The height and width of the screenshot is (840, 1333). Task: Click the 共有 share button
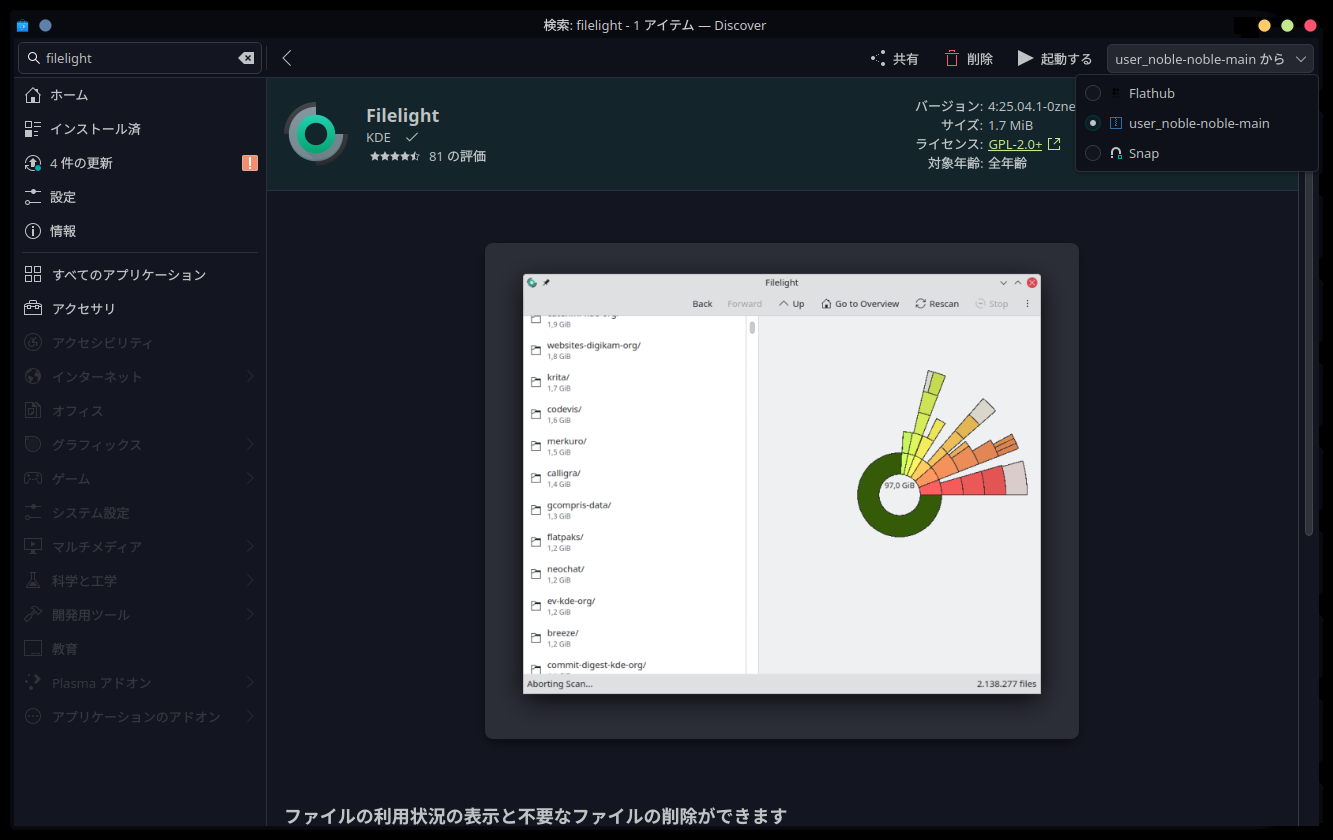(895, 59)
